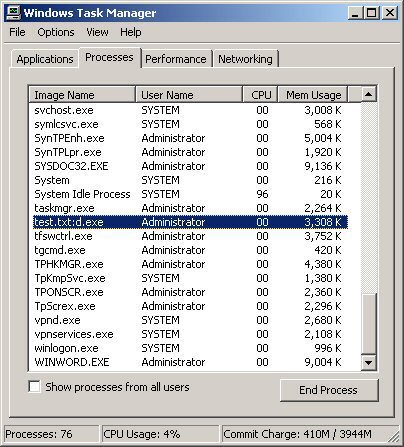Open the Options menu

[x=56, y=32]
